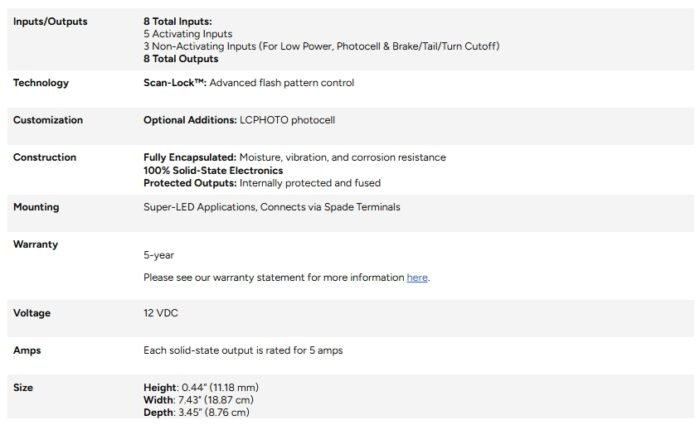The height and width of the screenshot is (425, 700).
Task: Click the Amps row label
Action: pyautogui.click(x=27, y=350)
